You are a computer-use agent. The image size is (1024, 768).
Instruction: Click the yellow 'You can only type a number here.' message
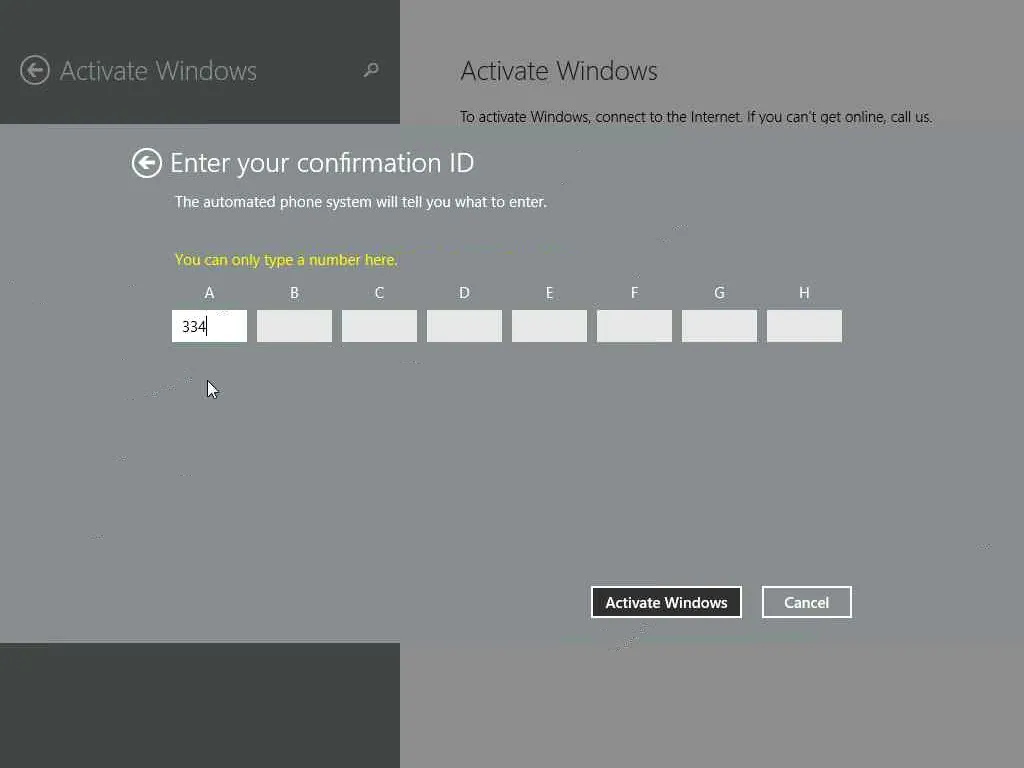286,260
